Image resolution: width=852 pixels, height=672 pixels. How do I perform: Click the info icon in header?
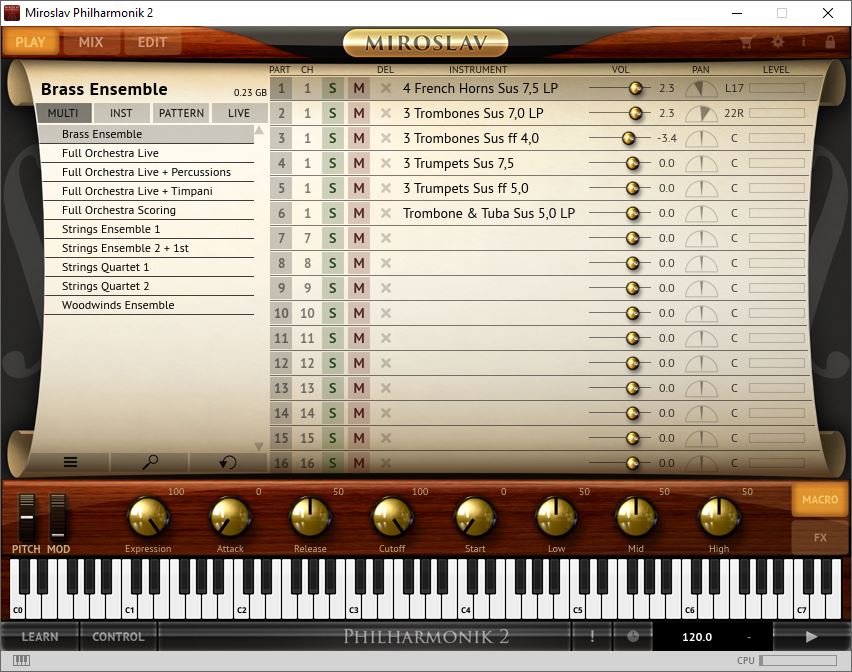(x=804, y=42)
